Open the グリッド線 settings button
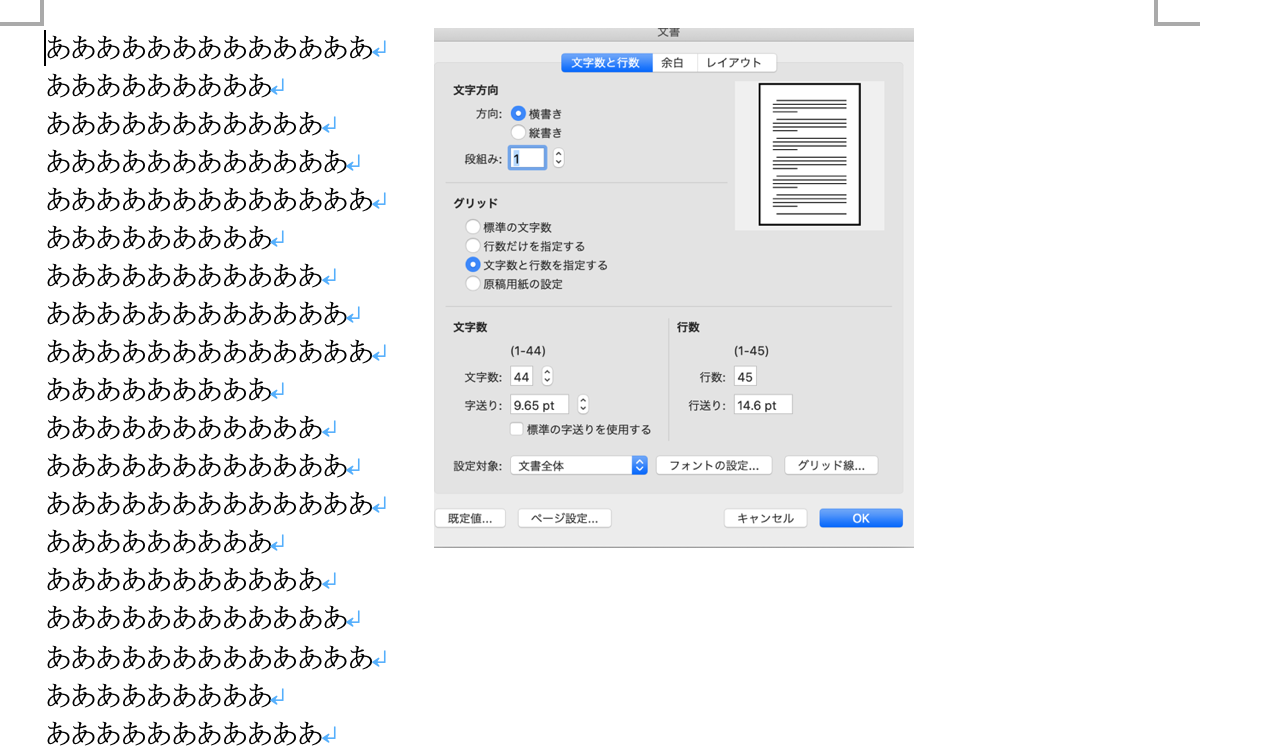Viewport: 1288px width, 756px height. tap(831, 465)
